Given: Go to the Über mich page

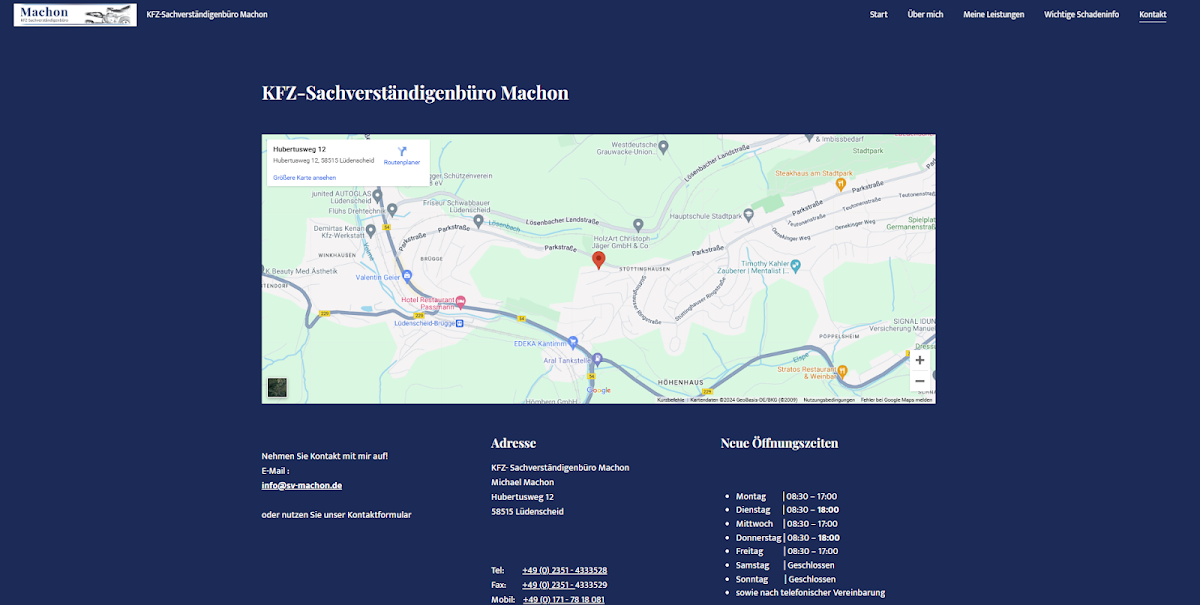Looking at the screenshot, I should [925, 15].
